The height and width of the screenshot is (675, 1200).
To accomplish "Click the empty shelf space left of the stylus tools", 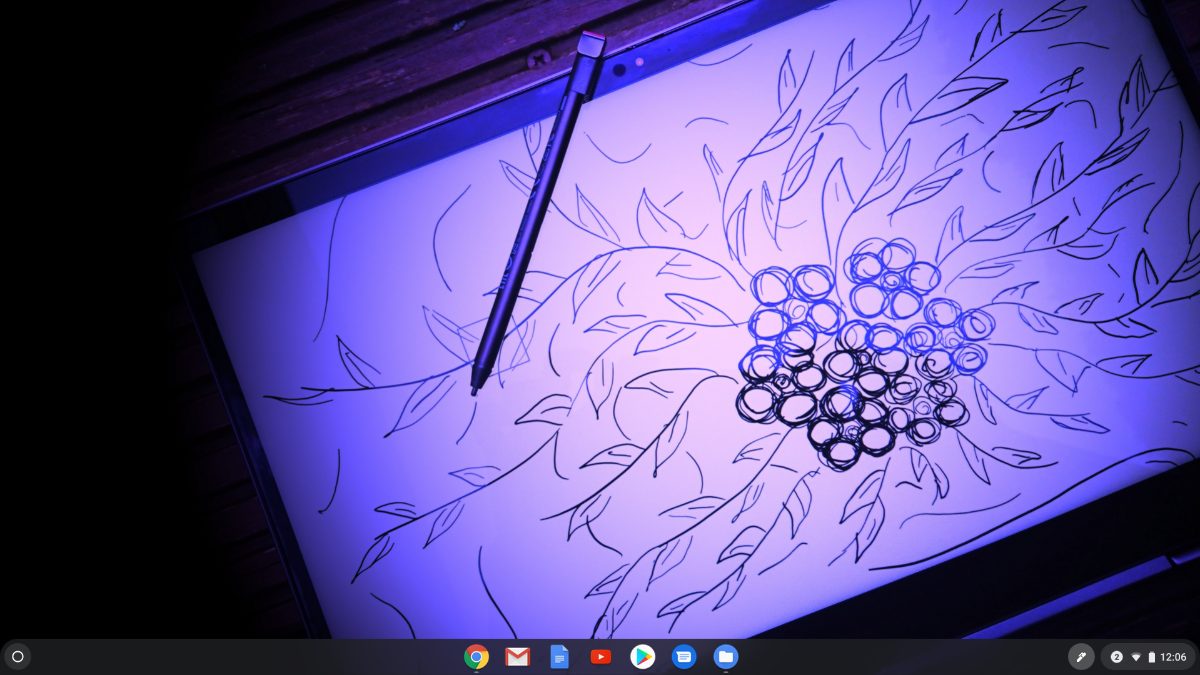I will 900,657.
